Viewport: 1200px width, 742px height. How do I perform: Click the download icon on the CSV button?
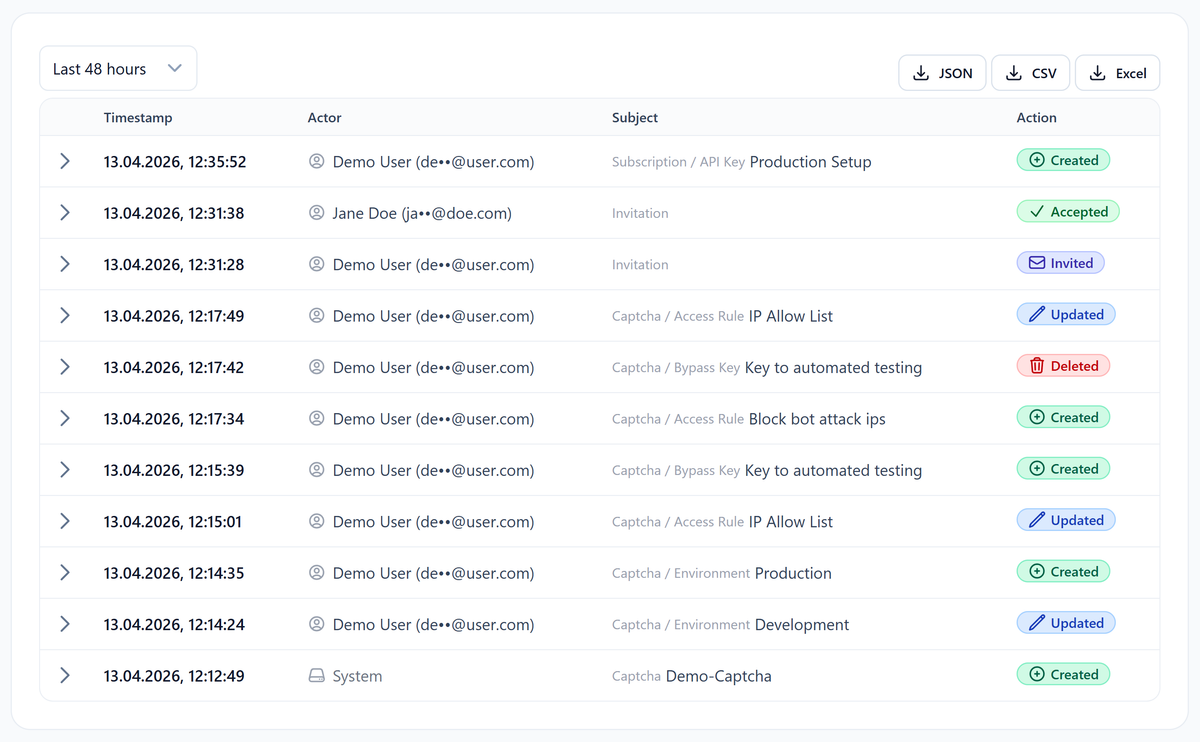(x=1013, y=72)
